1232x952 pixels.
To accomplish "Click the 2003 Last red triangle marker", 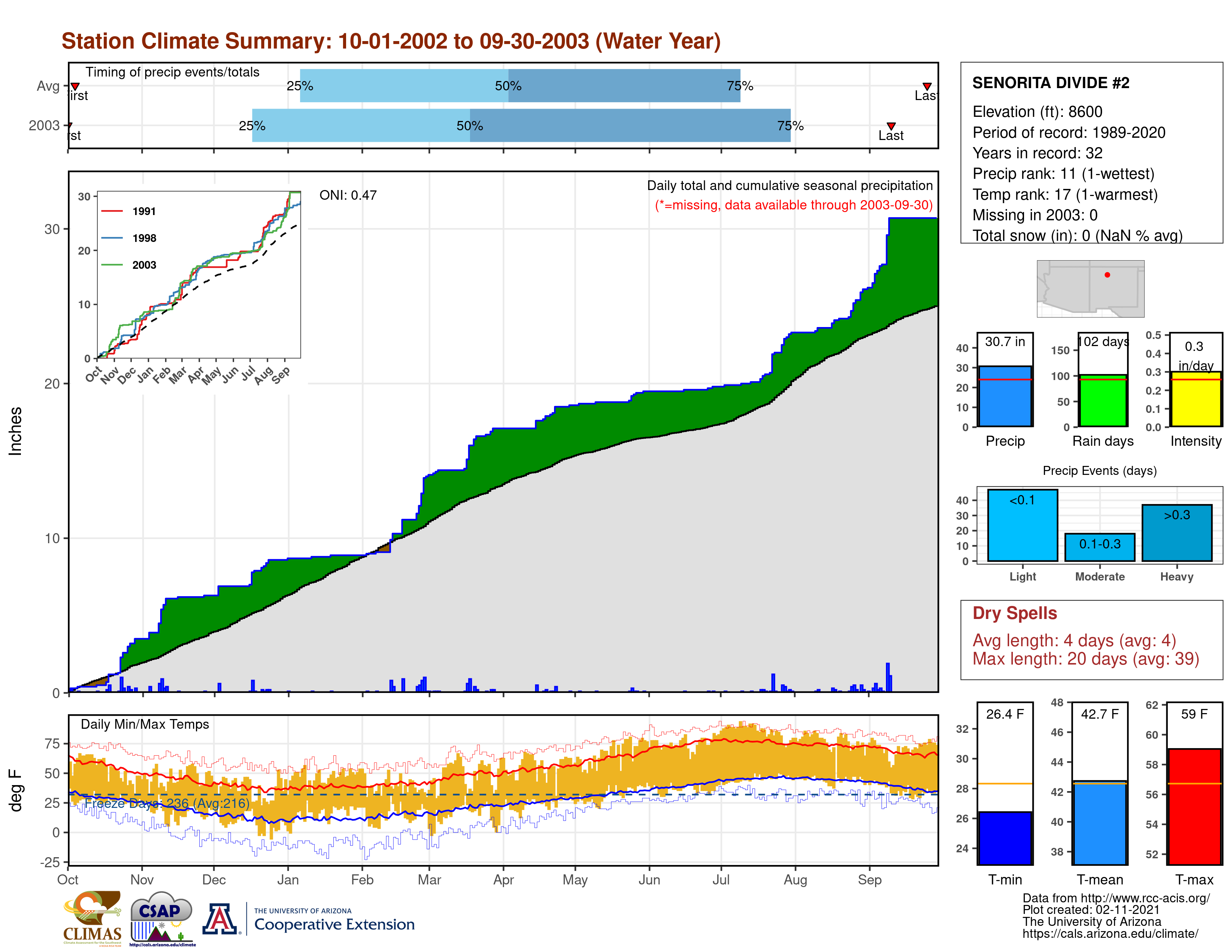I will tap(891, 126).
